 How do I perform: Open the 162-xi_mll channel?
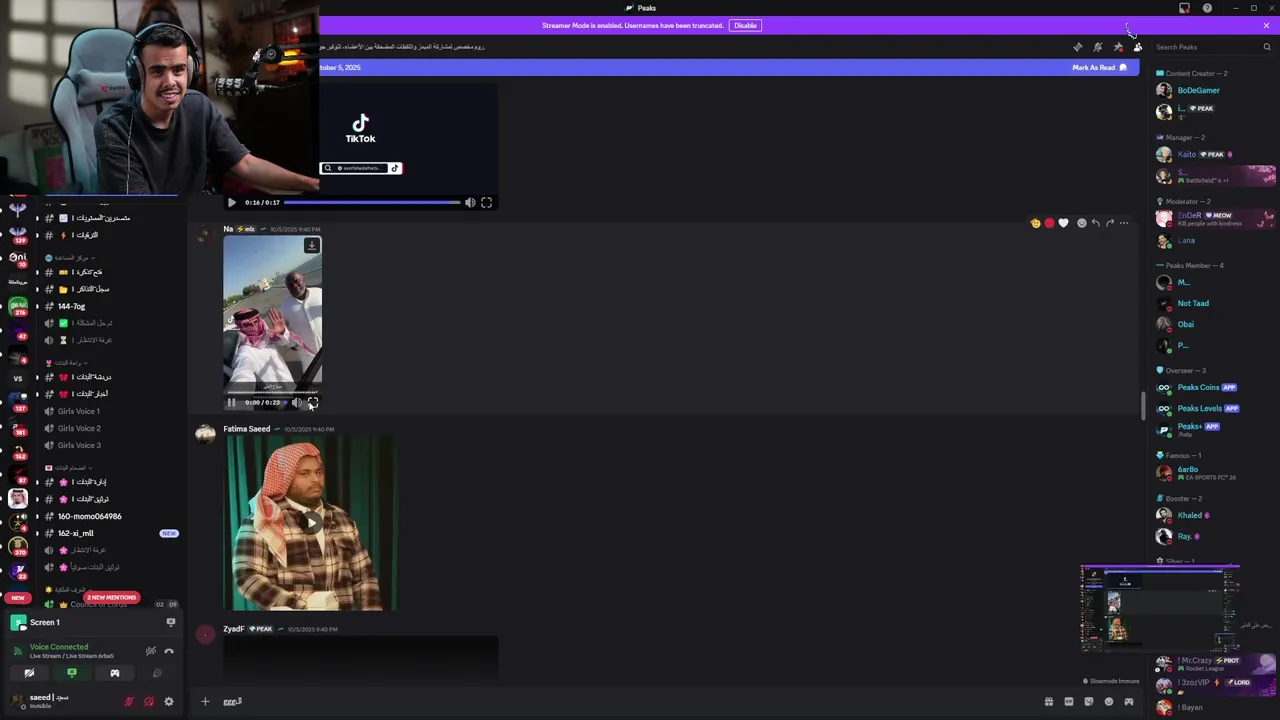[76, 533]
